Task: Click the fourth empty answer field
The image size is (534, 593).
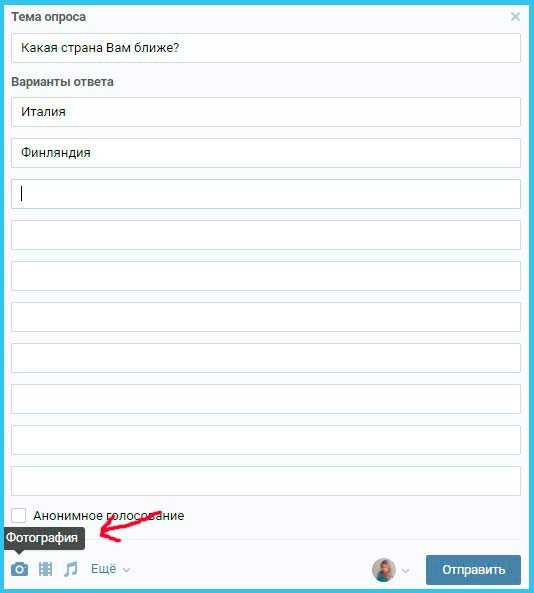Action: [266, 235]
